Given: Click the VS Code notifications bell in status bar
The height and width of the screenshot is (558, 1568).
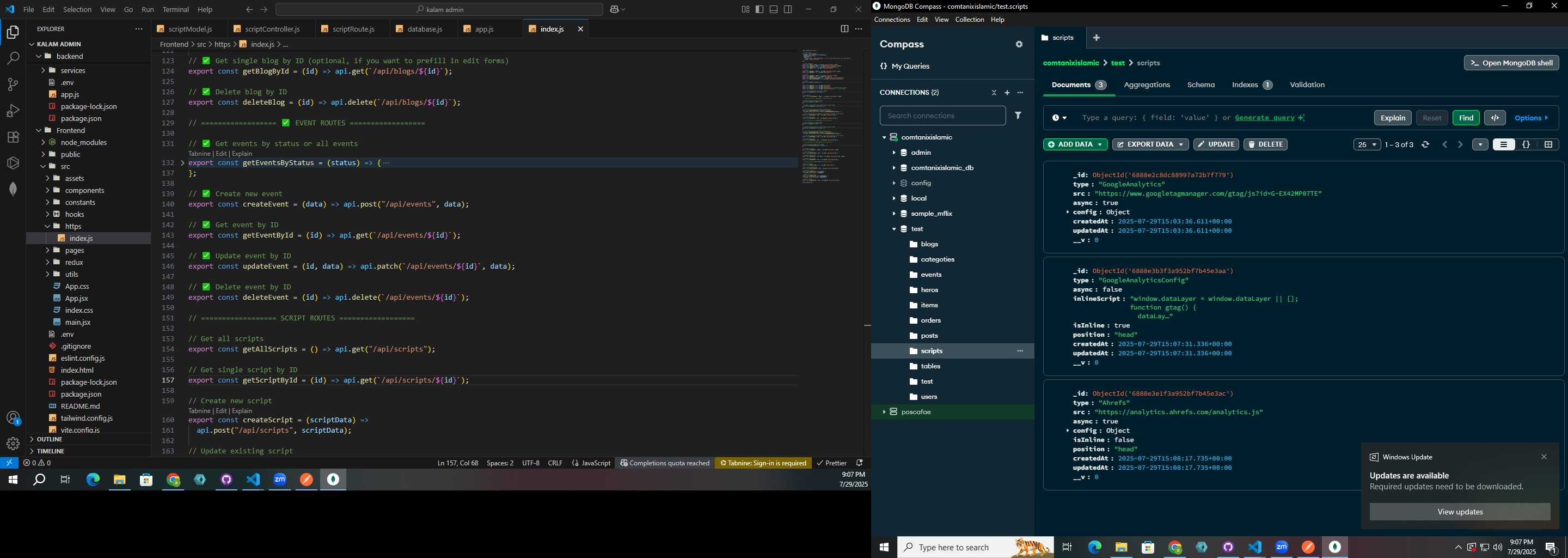Looking at the screenshot, I should [x=860, y=463].
